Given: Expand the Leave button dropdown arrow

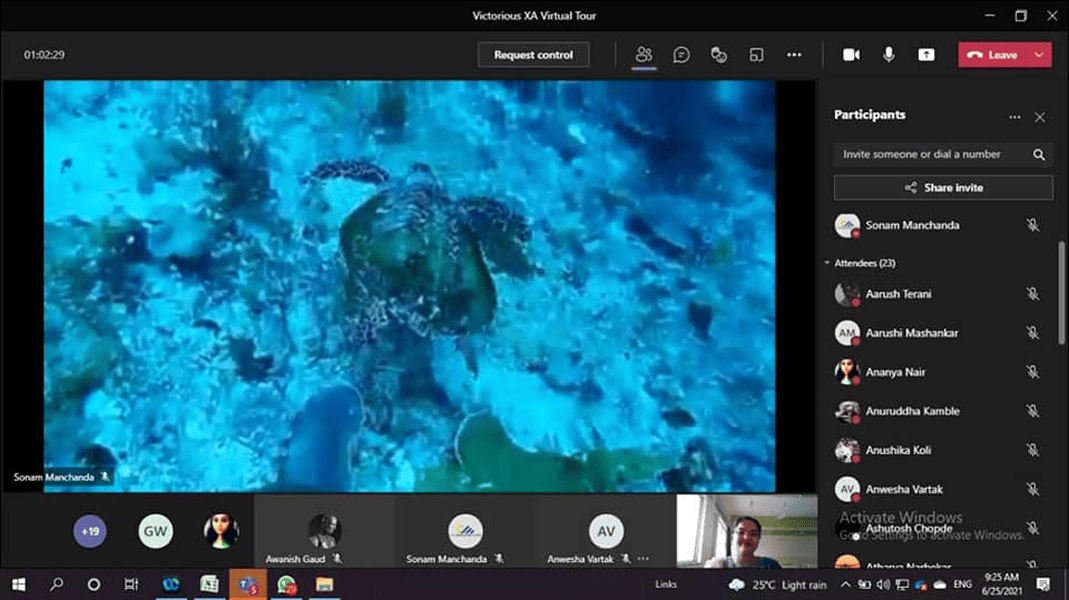Looking at the screenshot, I should pyautogui.click(x=1040, y=55).
